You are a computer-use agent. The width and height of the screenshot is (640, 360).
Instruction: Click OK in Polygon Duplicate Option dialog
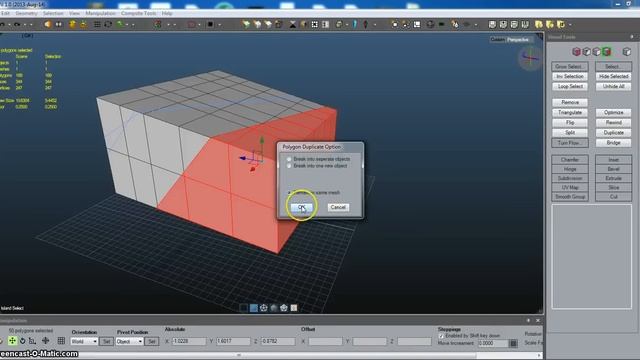pyautogui.click(x=302, y=207)
